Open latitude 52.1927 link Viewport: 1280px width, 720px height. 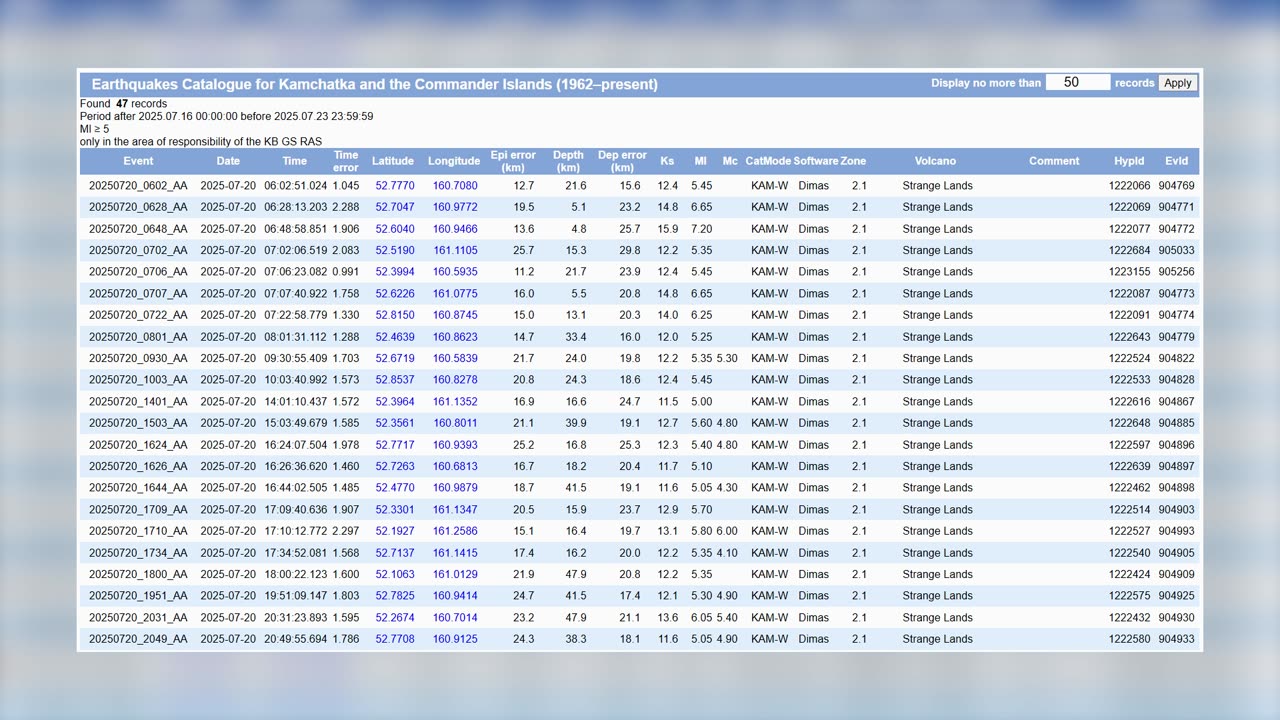[x=395, y=531]
